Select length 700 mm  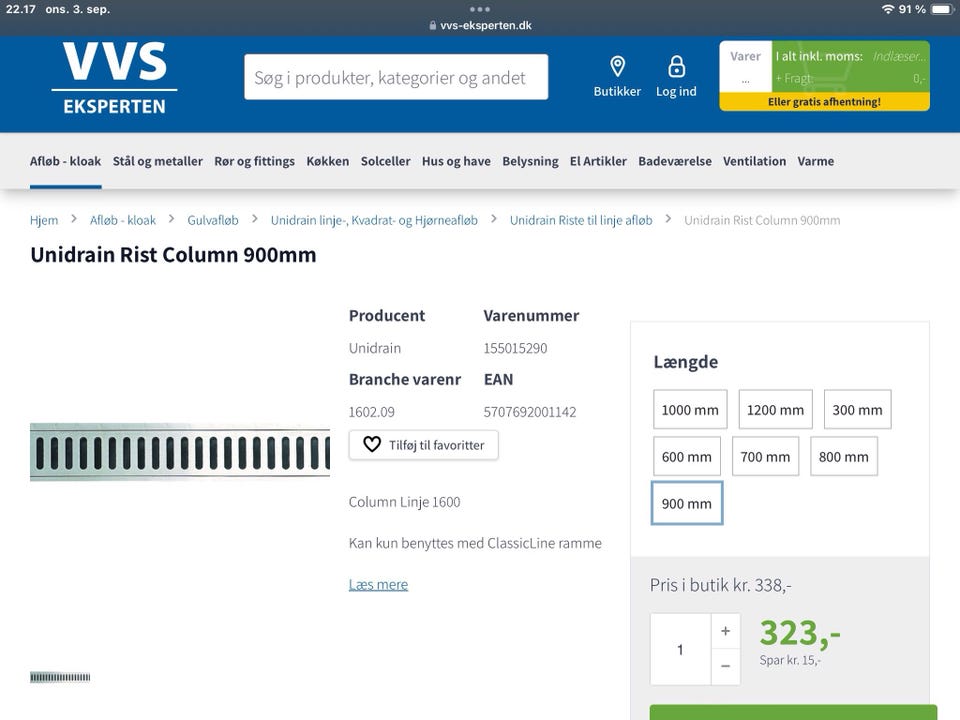(x=765, y=457)
